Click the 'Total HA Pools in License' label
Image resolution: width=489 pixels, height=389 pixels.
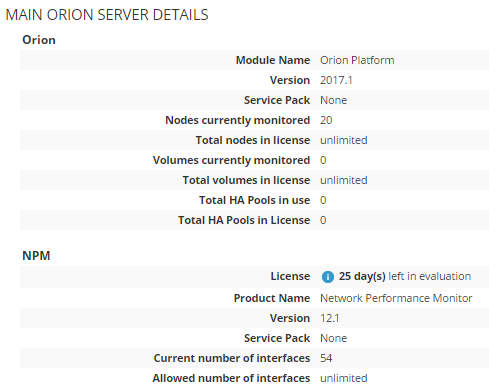coord(244,220)
